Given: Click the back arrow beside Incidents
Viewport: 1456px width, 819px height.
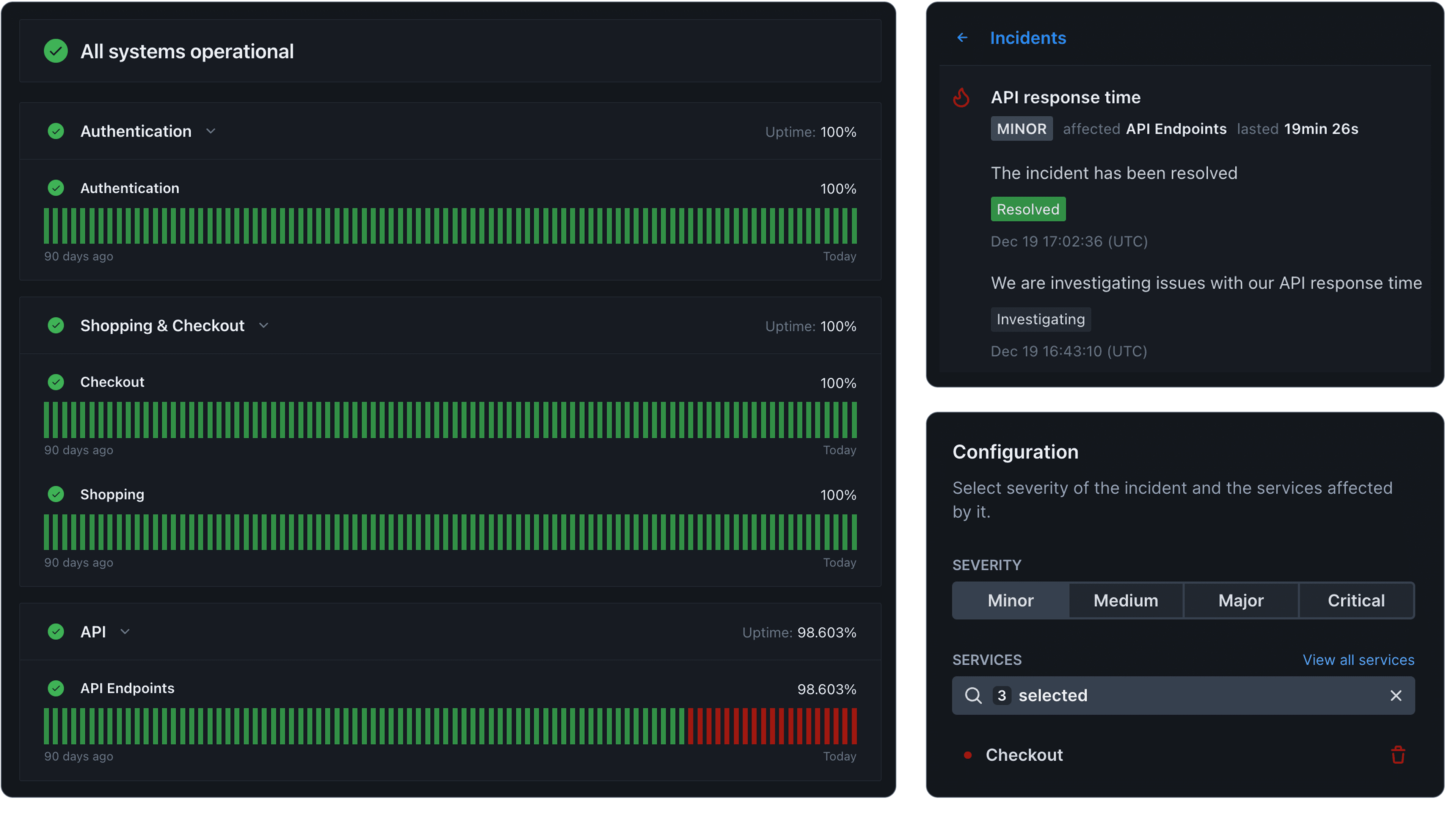Looking at the screenshot, I should pos(963,37).
